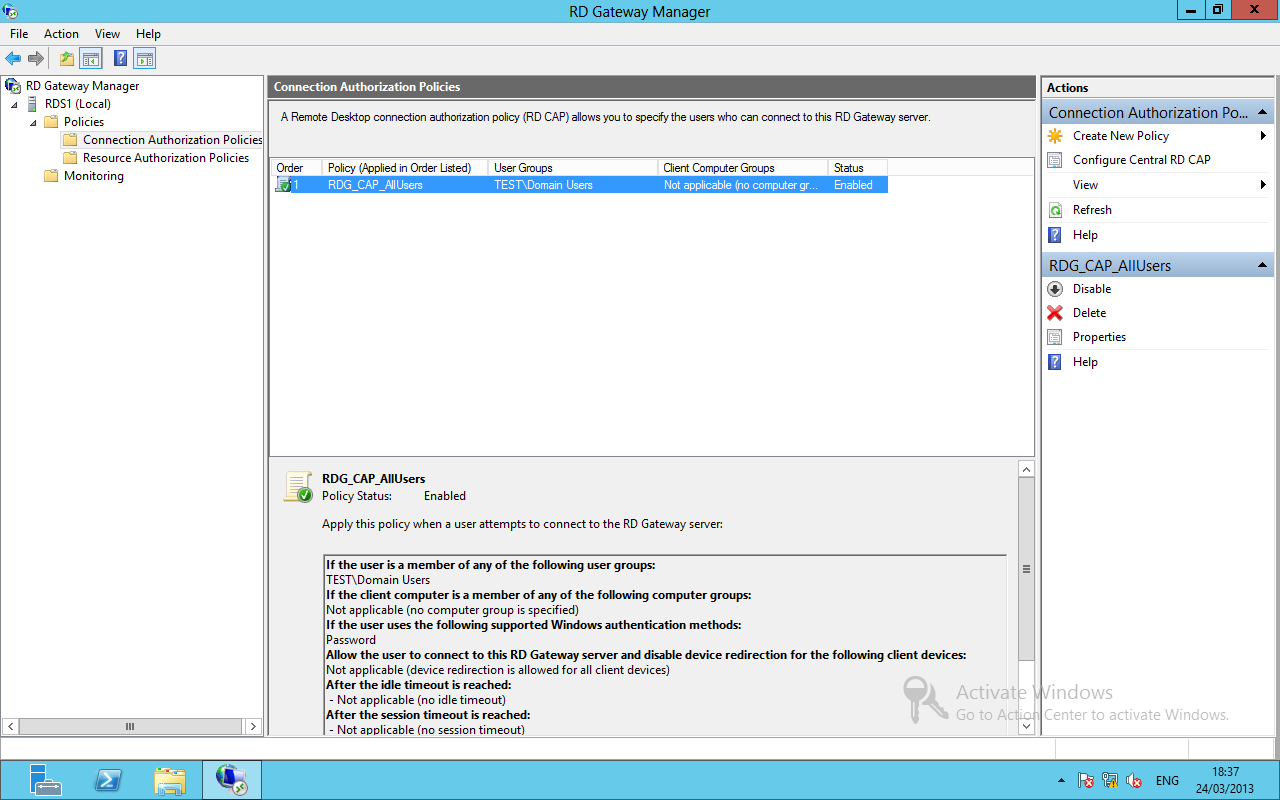Screen dimensions: 1280x800
Task: Click the RD Gateway Manager root icon in tree
Action: (x=13, y=86)
